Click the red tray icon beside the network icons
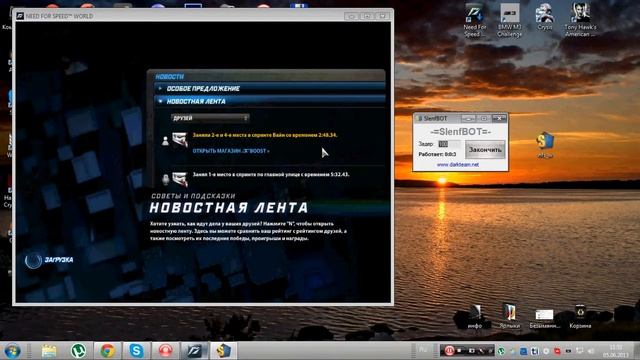Viewport: 640px width, 360px height. [557, 351]
